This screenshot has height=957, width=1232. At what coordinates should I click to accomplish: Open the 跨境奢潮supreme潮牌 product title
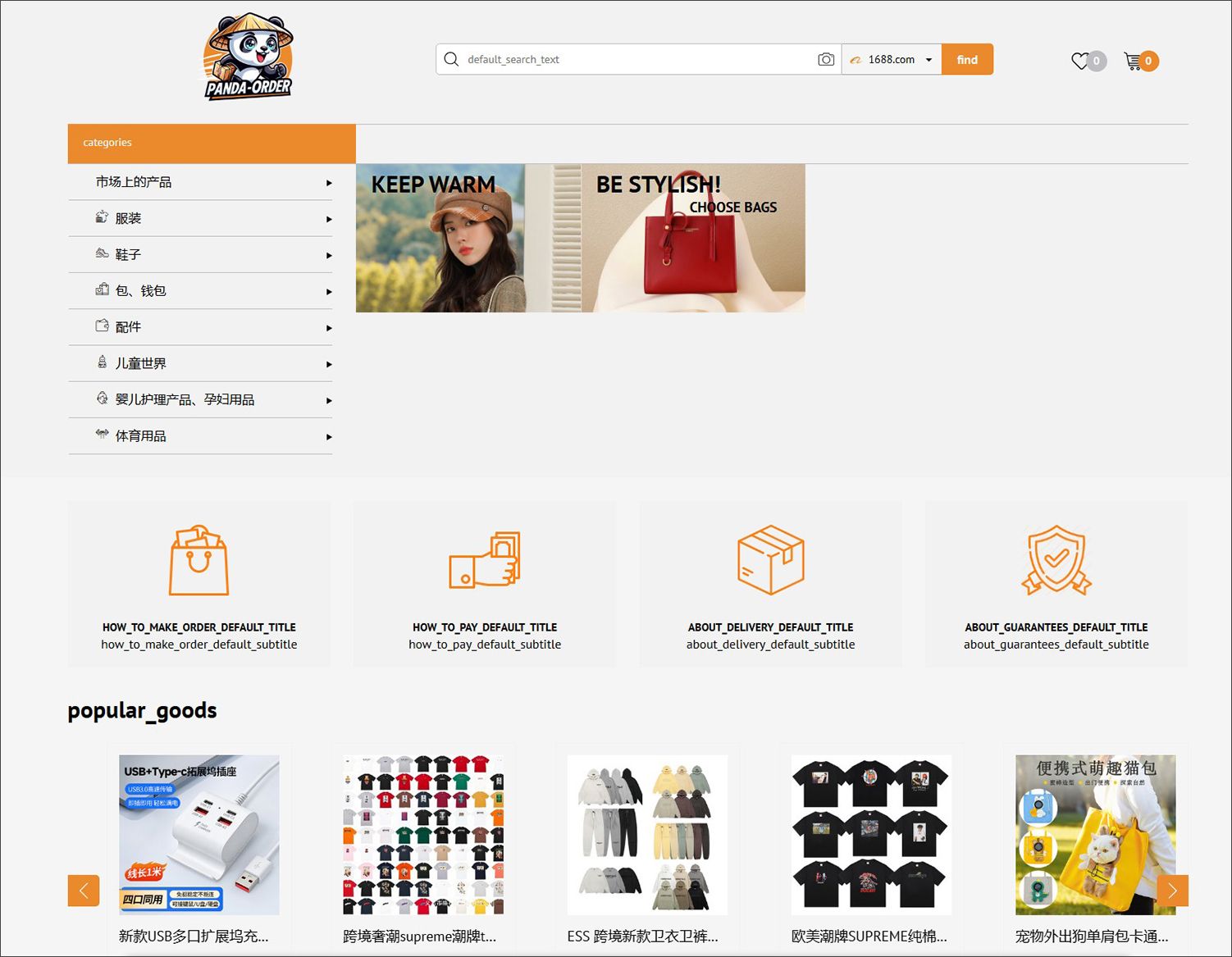point(420,936)
